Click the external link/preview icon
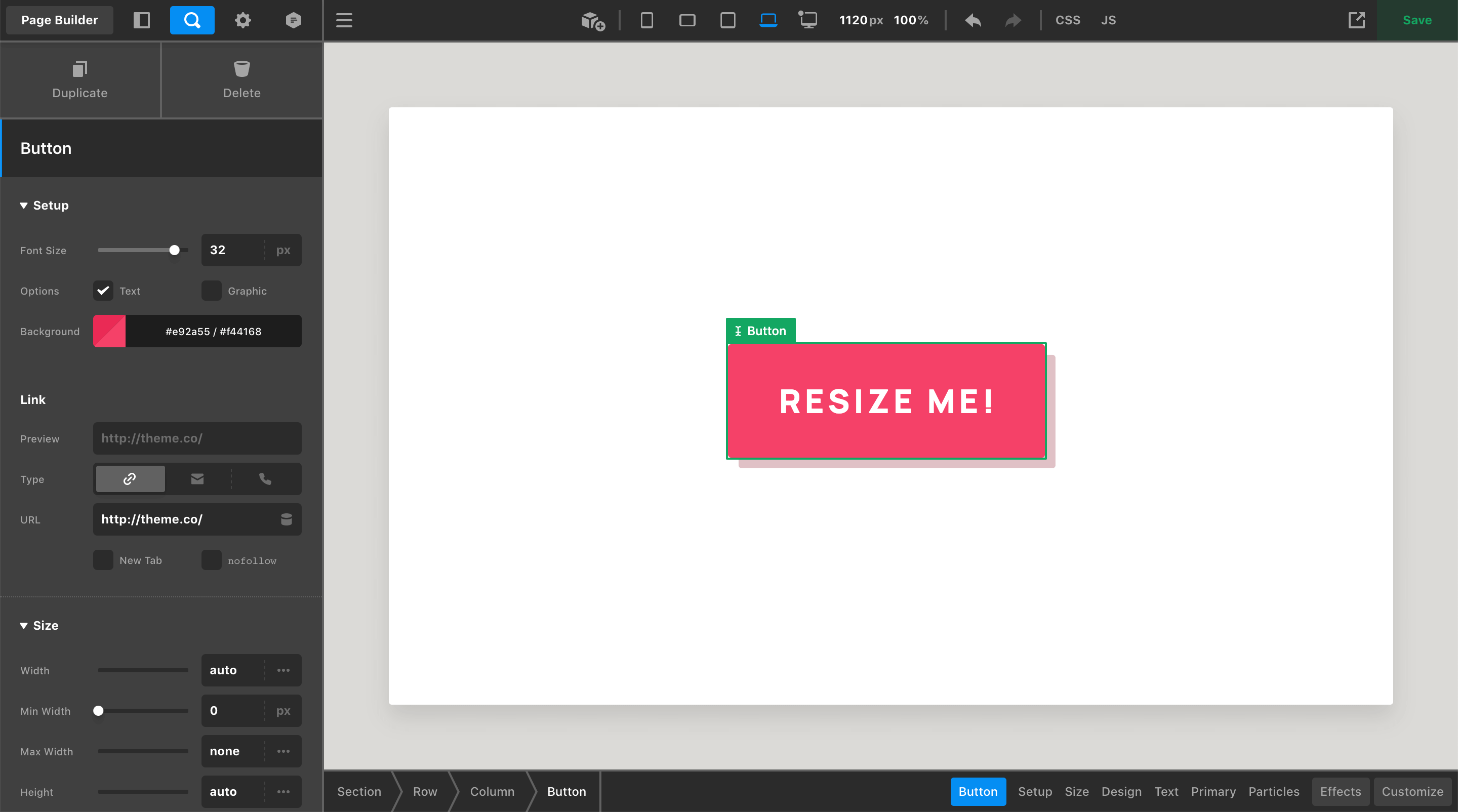 pos(1357,19)
